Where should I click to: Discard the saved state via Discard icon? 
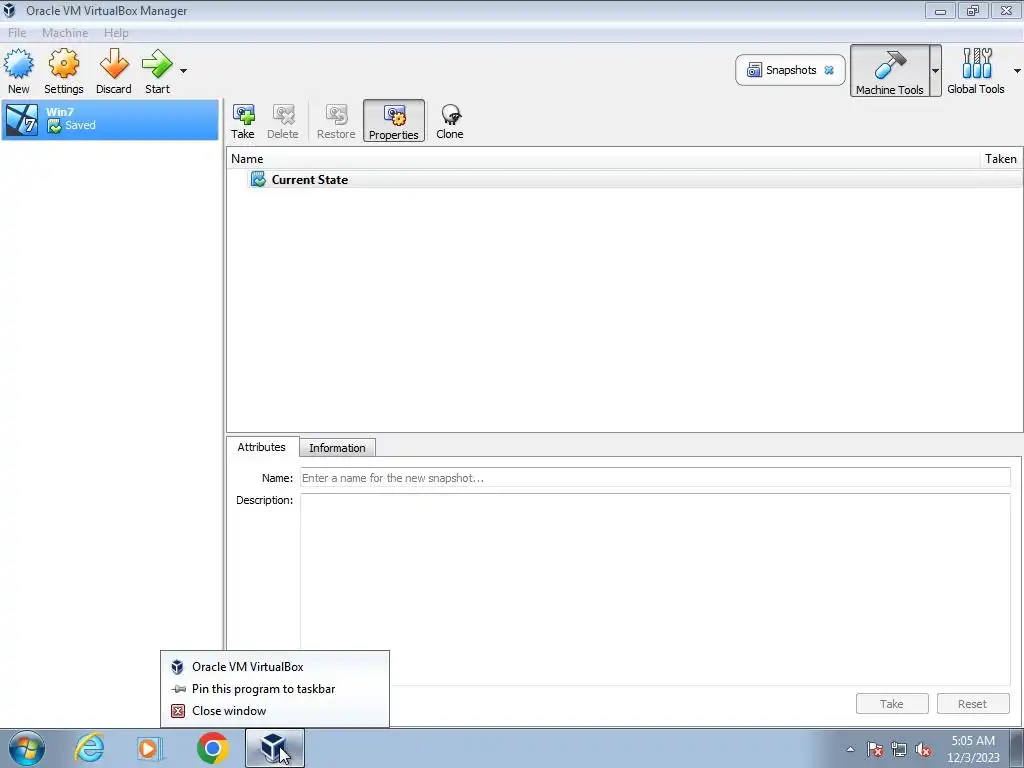tap(114, 71)
